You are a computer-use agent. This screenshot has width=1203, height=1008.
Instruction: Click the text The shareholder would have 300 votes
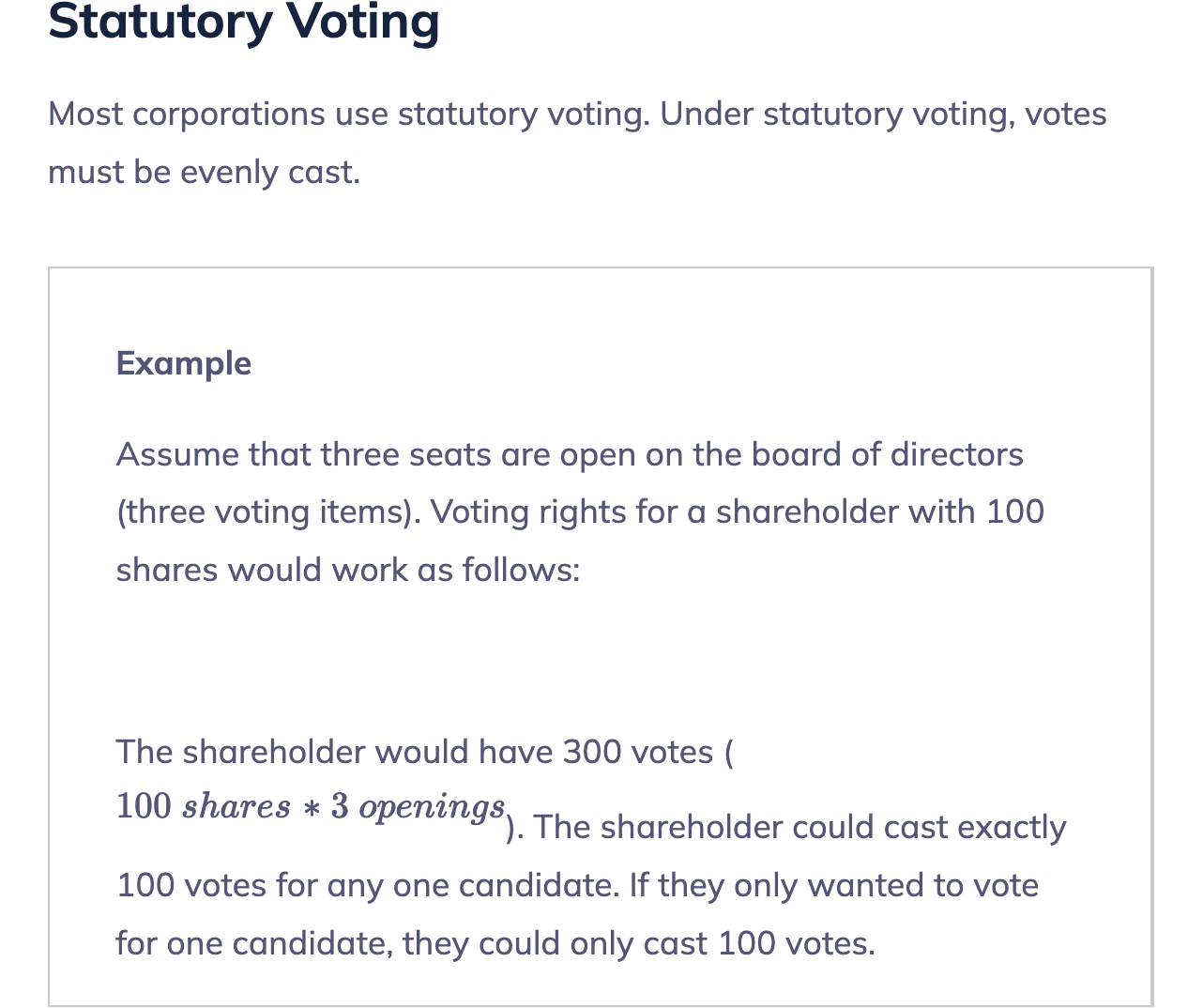coord(415,752)
